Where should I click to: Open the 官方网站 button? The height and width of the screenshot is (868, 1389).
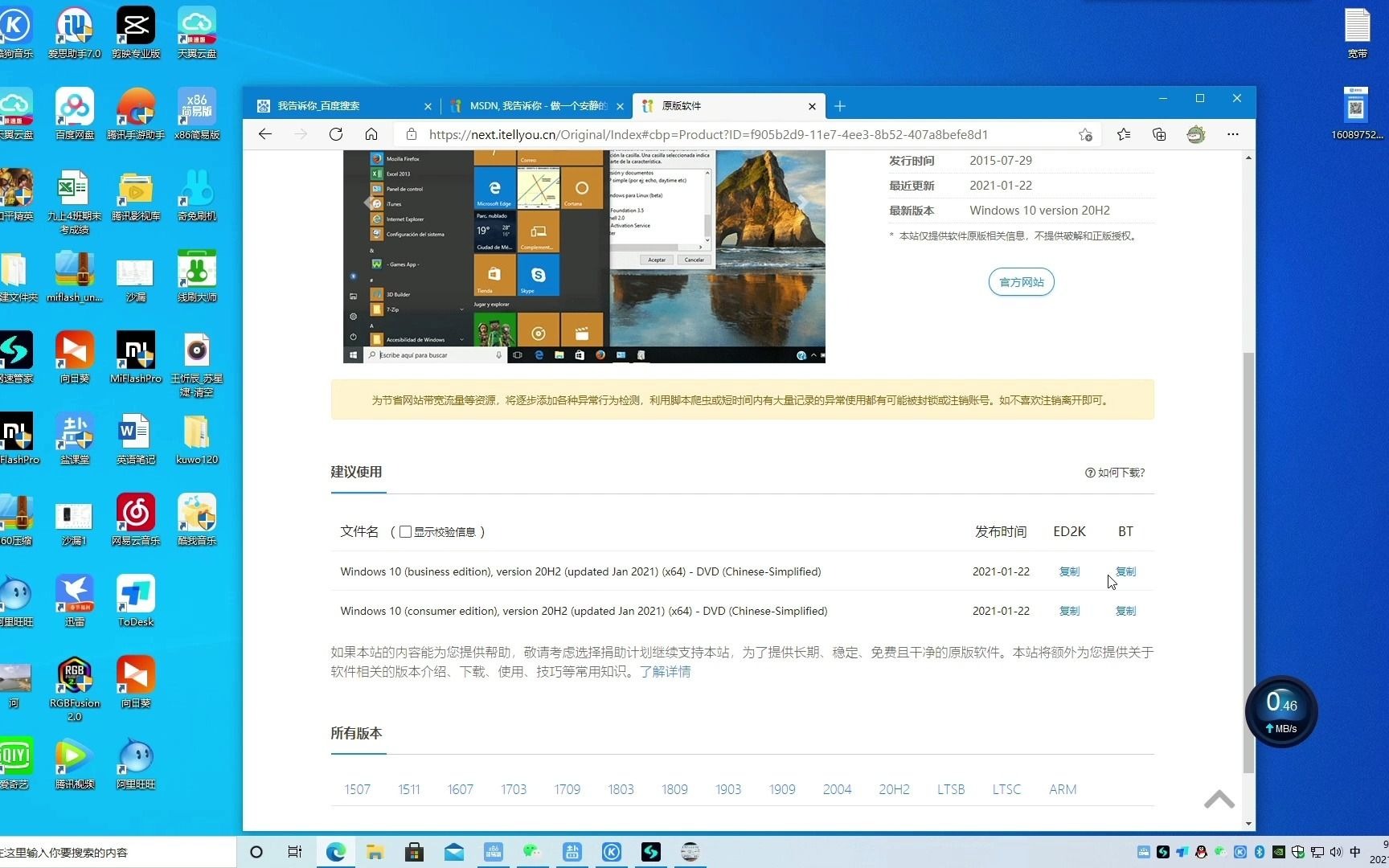pos(1021,282)
